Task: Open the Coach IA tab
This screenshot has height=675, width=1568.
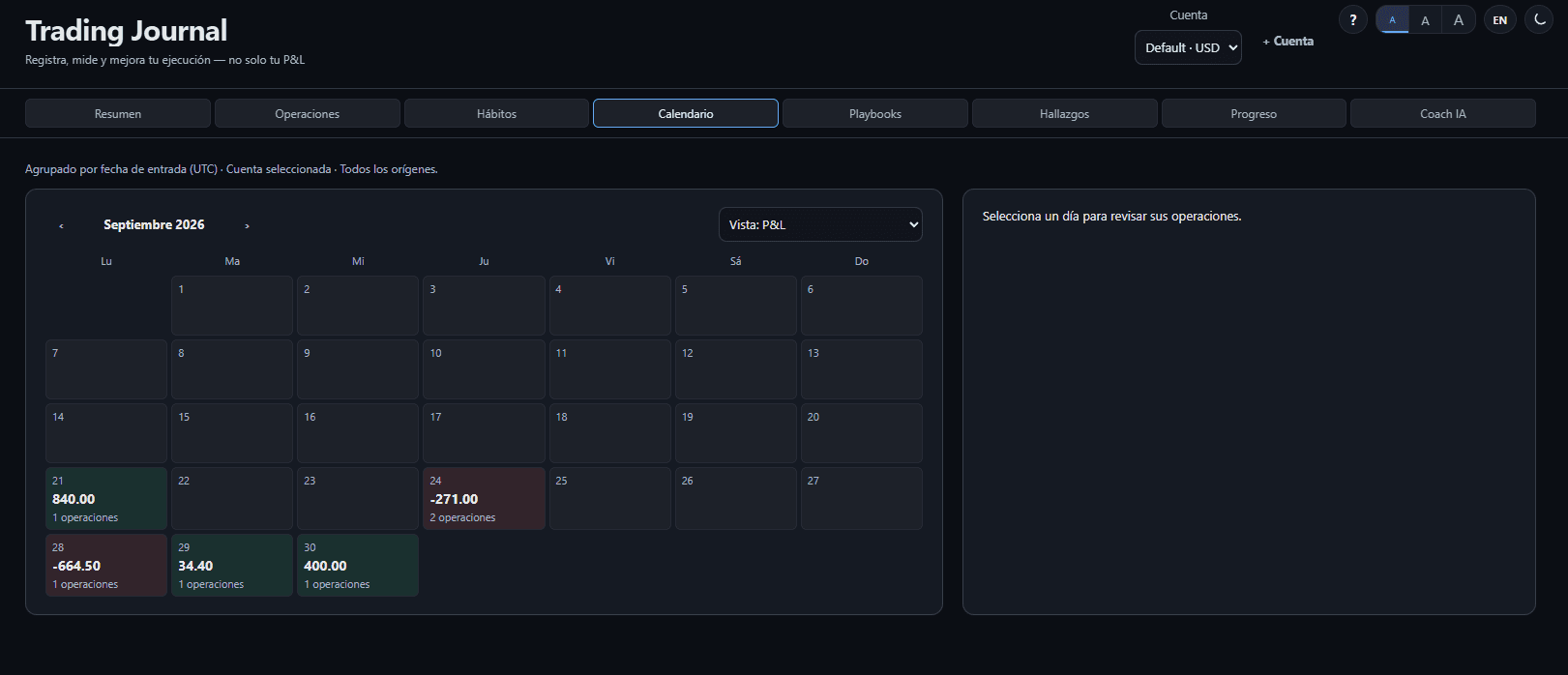Action: tap(1443, 113)
